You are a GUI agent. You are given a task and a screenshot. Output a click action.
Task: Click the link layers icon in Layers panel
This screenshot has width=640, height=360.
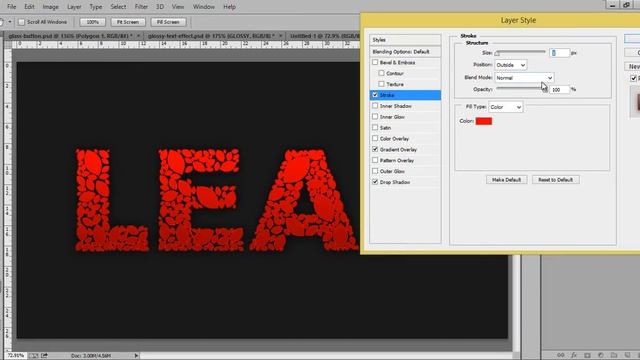click(561, 355)
